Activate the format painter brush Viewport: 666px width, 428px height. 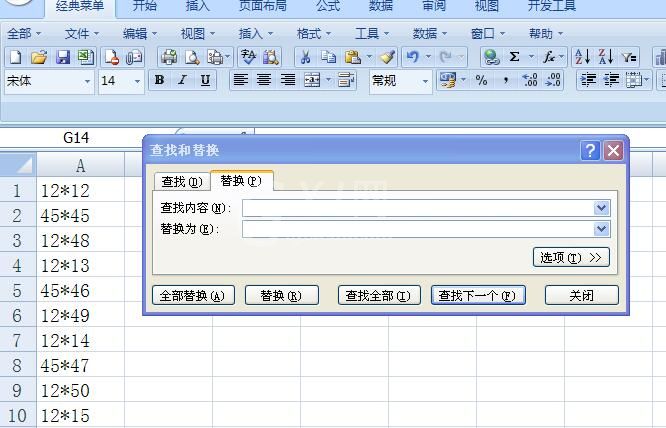pos(387,57)
